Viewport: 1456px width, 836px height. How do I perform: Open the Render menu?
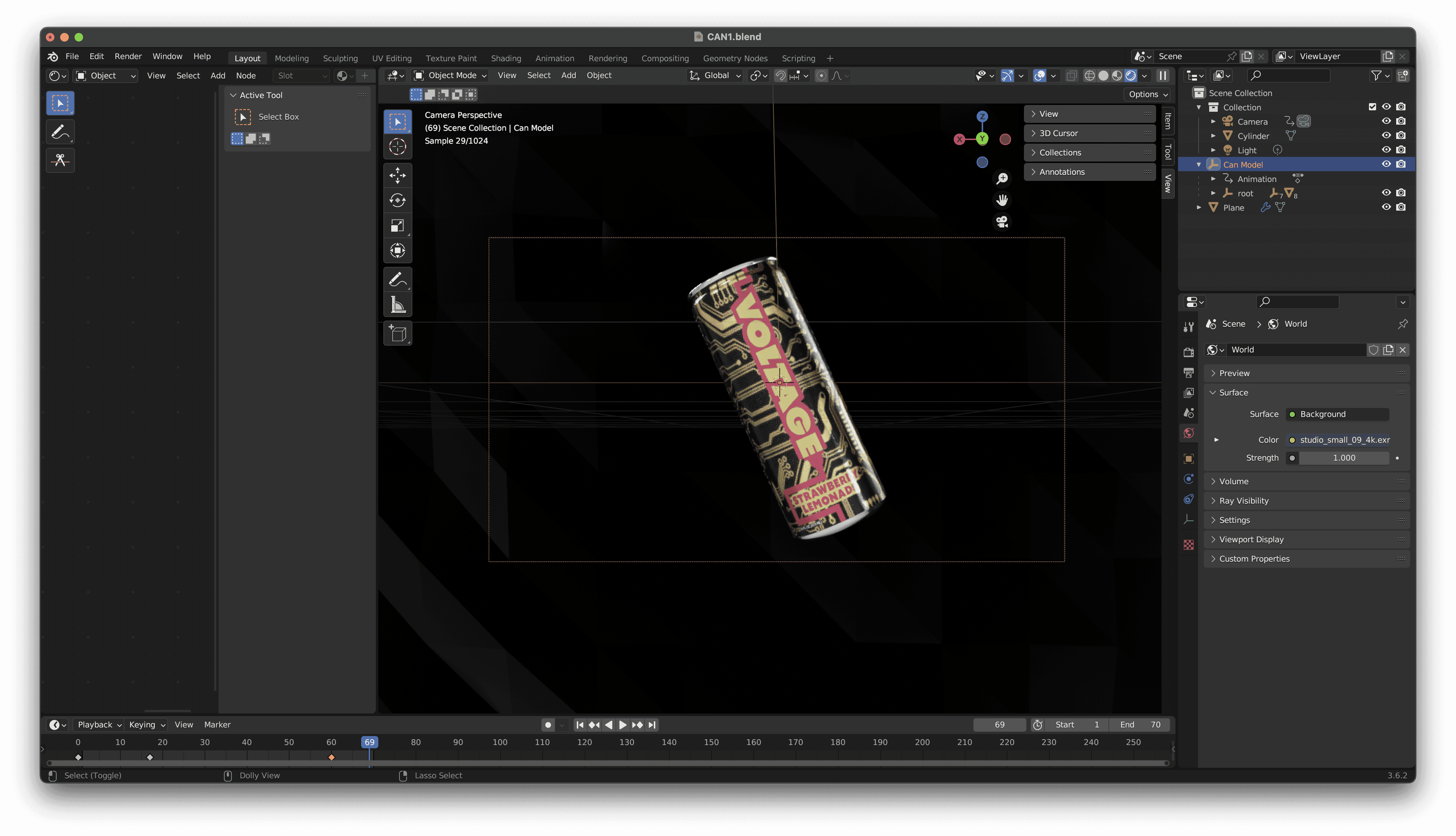[128, 56]
